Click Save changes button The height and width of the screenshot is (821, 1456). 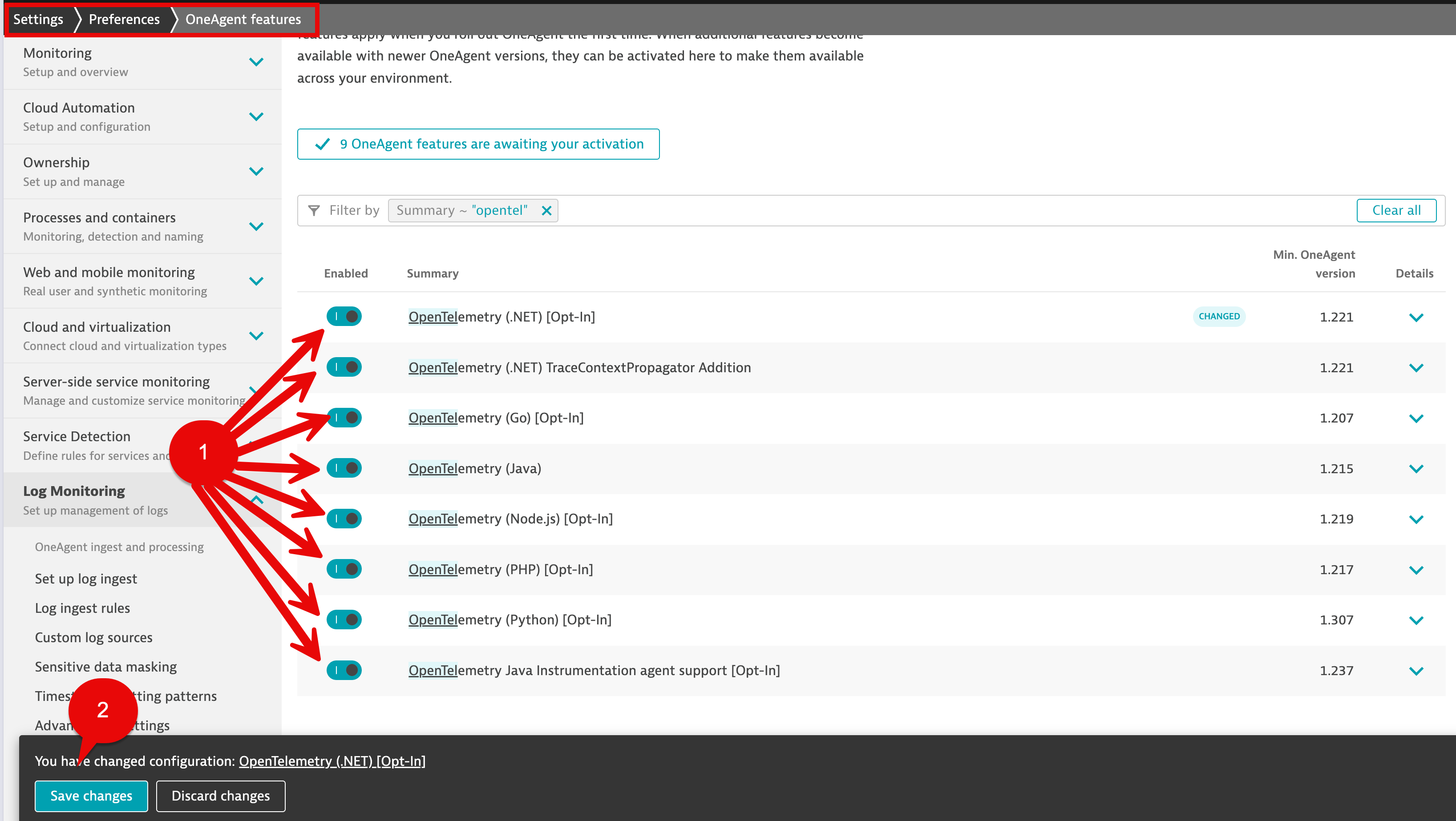[91, 796]
